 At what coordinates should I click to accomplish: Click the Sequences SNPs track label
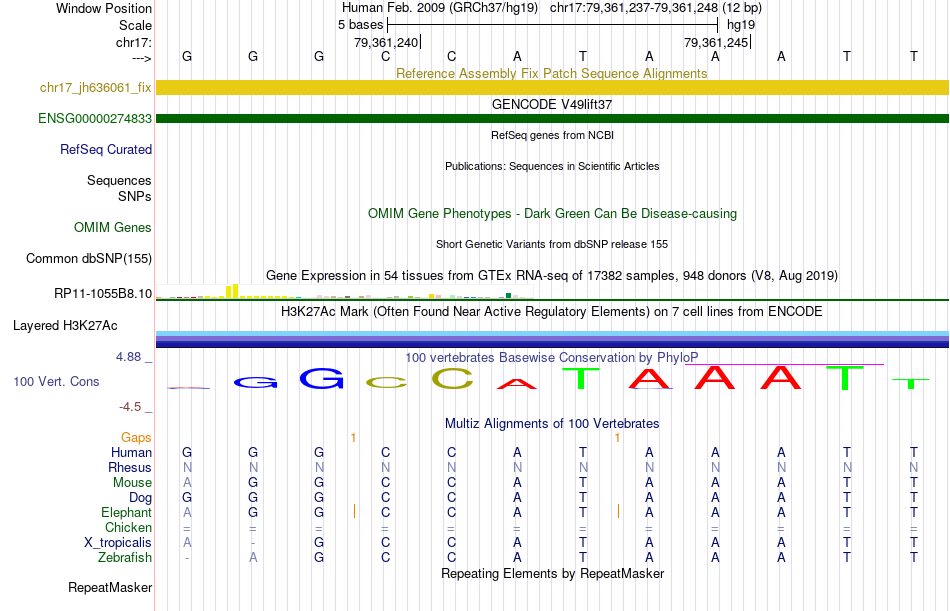pos(119,189)
